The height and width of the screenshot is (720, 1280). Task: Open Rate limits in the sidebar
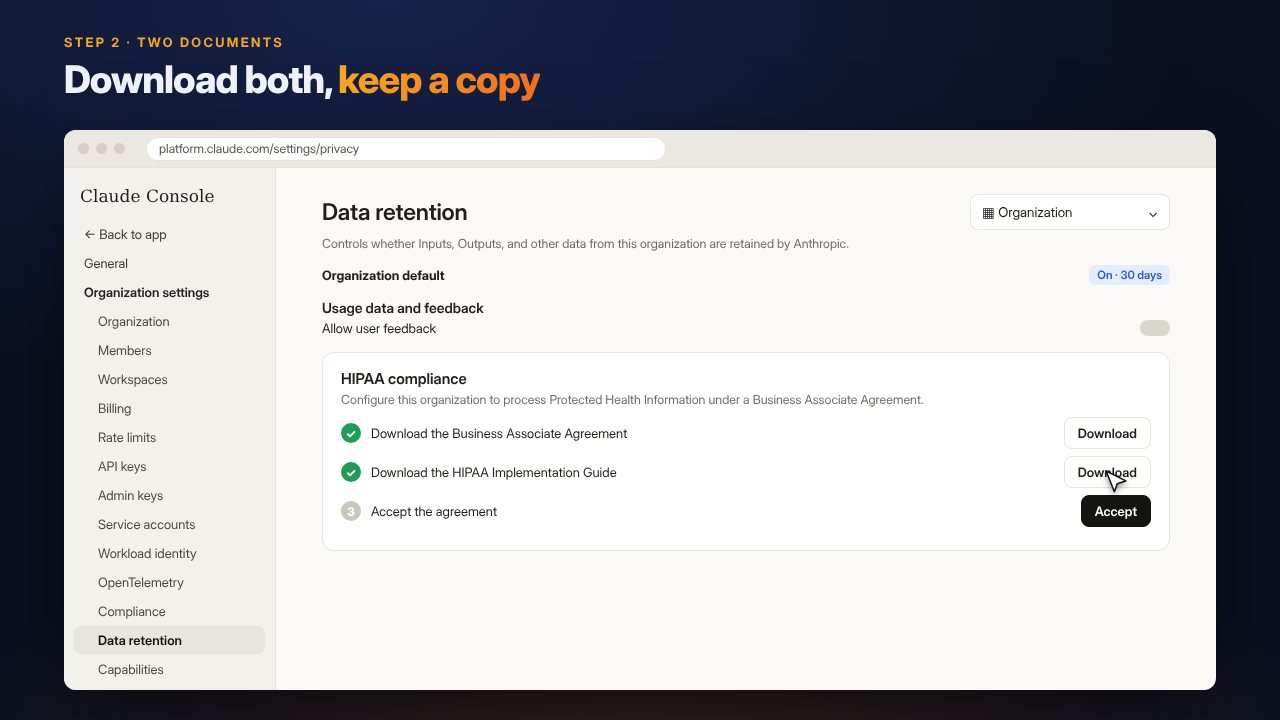127,437
